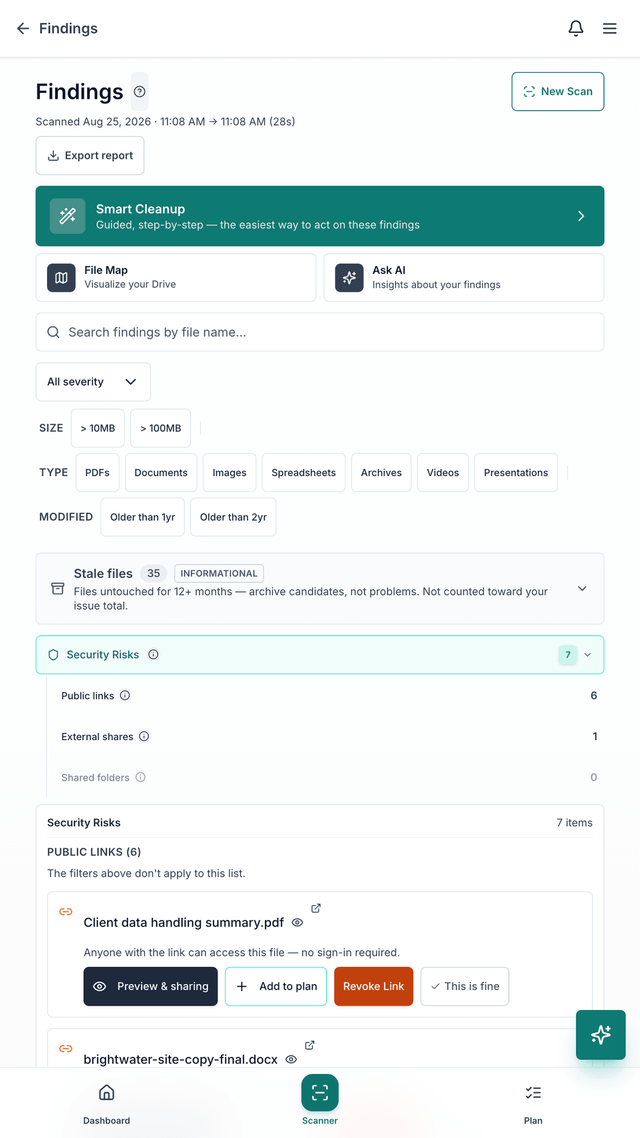The height and width of the screenshot is (1138, 640).
Task: Click Revoke Link button
Action: [x=374, y=986]
